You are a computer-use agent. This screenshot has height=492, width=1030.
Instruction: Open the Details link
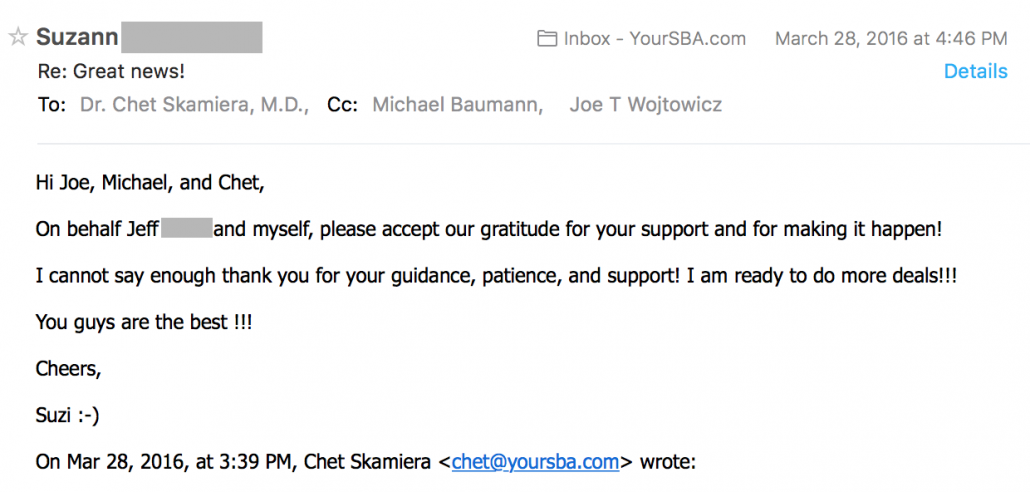975,71
